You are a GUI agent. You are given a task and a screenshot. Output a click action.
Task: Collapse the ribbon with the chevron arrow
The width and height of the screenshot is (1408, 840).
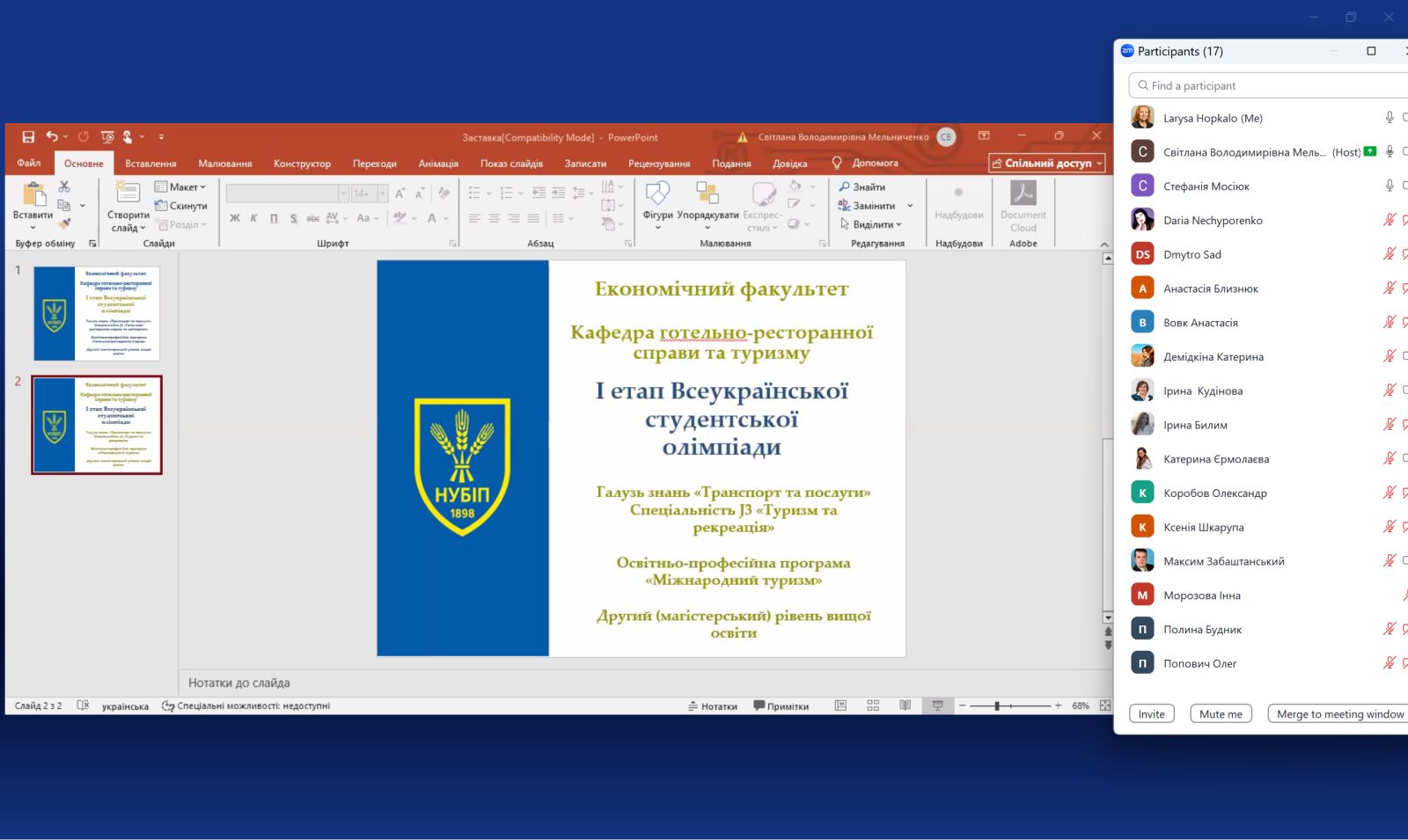tap(1104, 244)
